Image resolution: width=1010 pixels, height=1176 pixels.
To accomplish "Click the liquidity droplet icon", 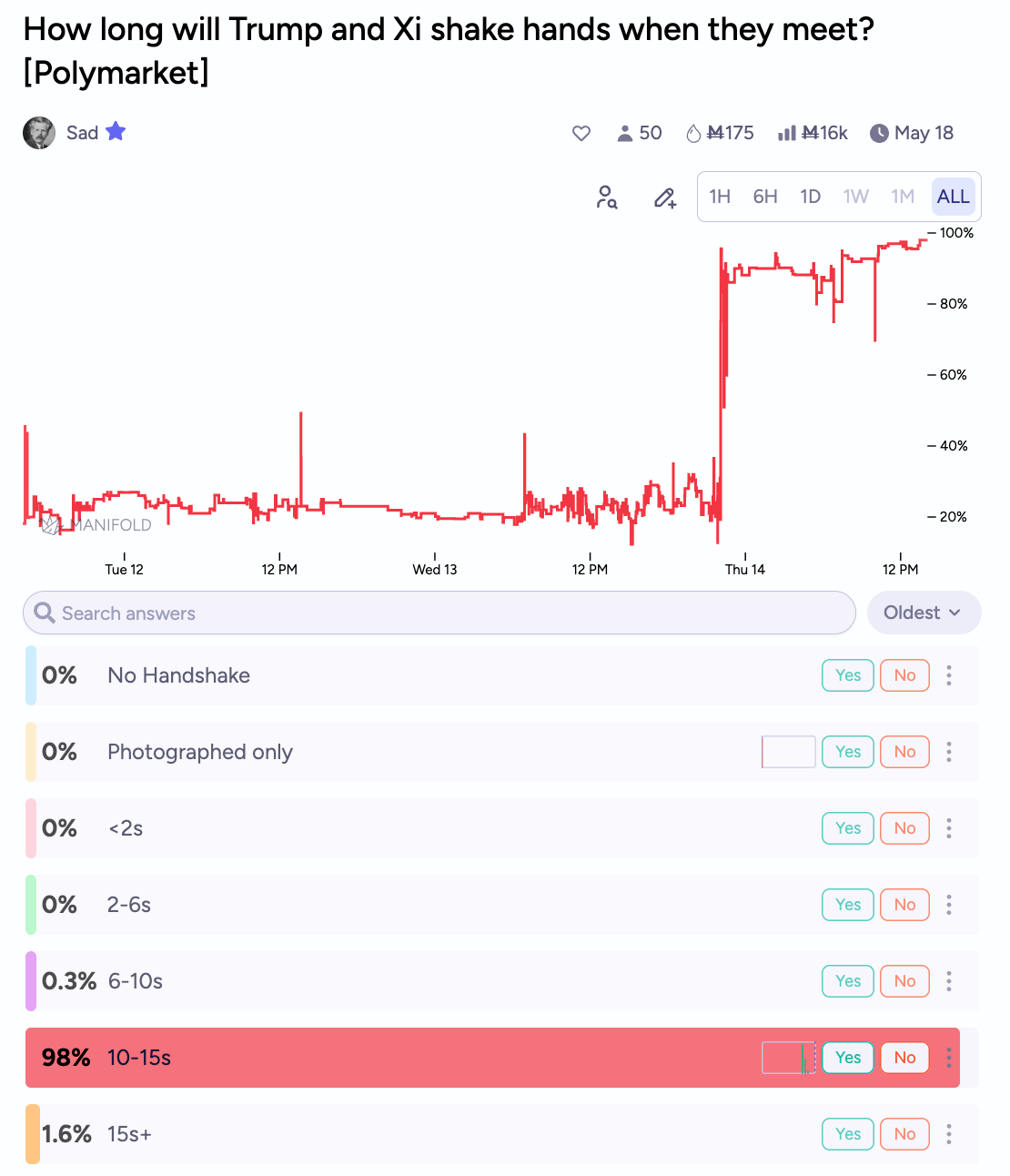I will coord(693,134).
